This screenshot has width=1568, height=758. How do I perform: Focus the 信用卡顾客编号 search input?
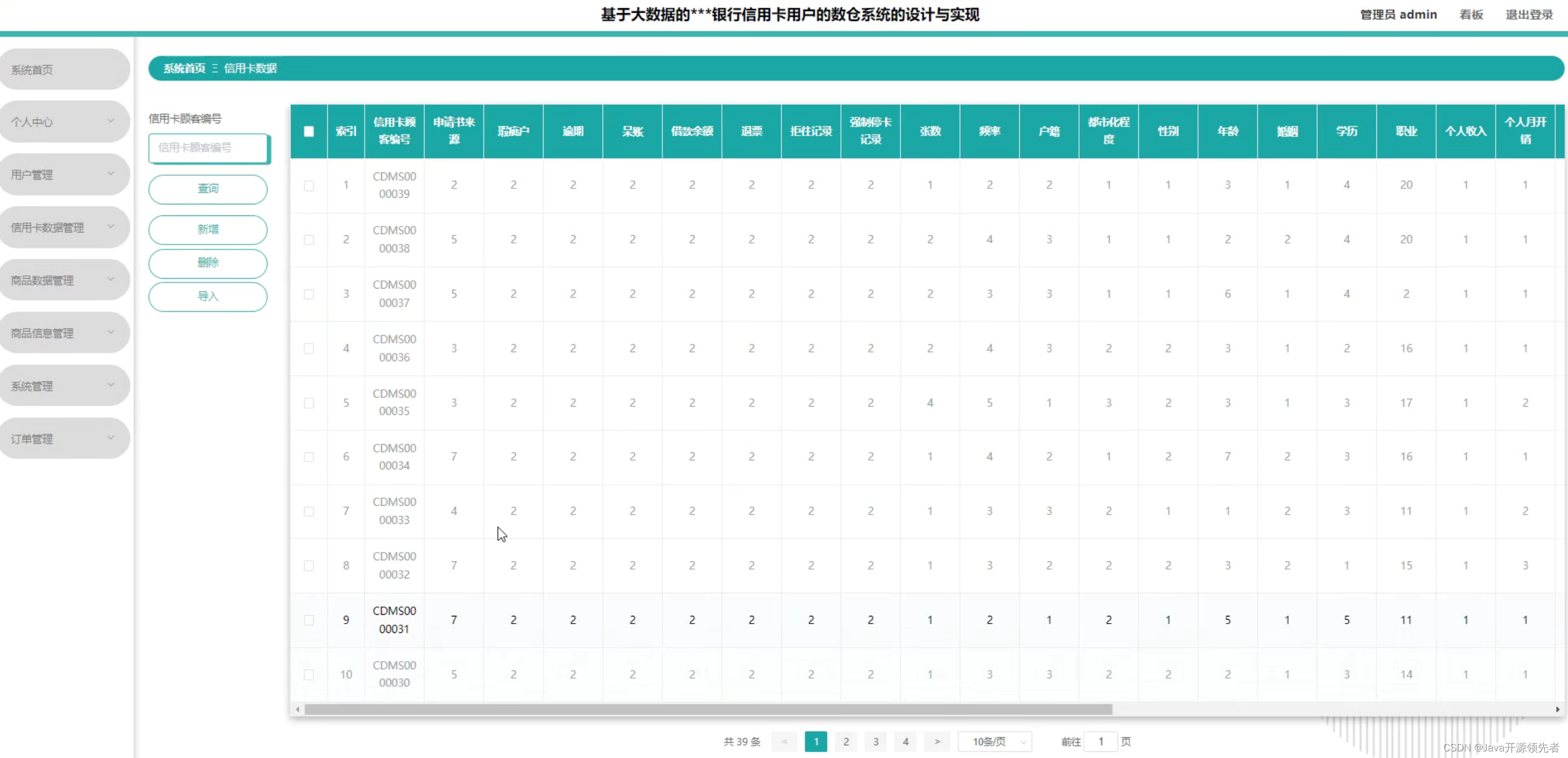(208, 148)
